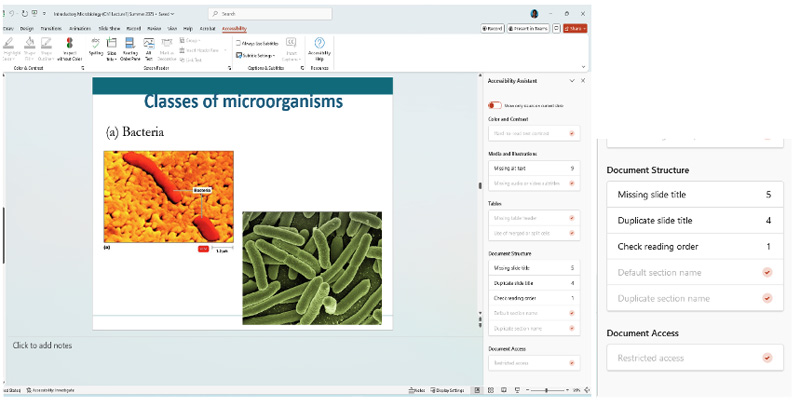Toggle show only issues on current slide
This screenshot has height=400, width=800.
point(495,105)
